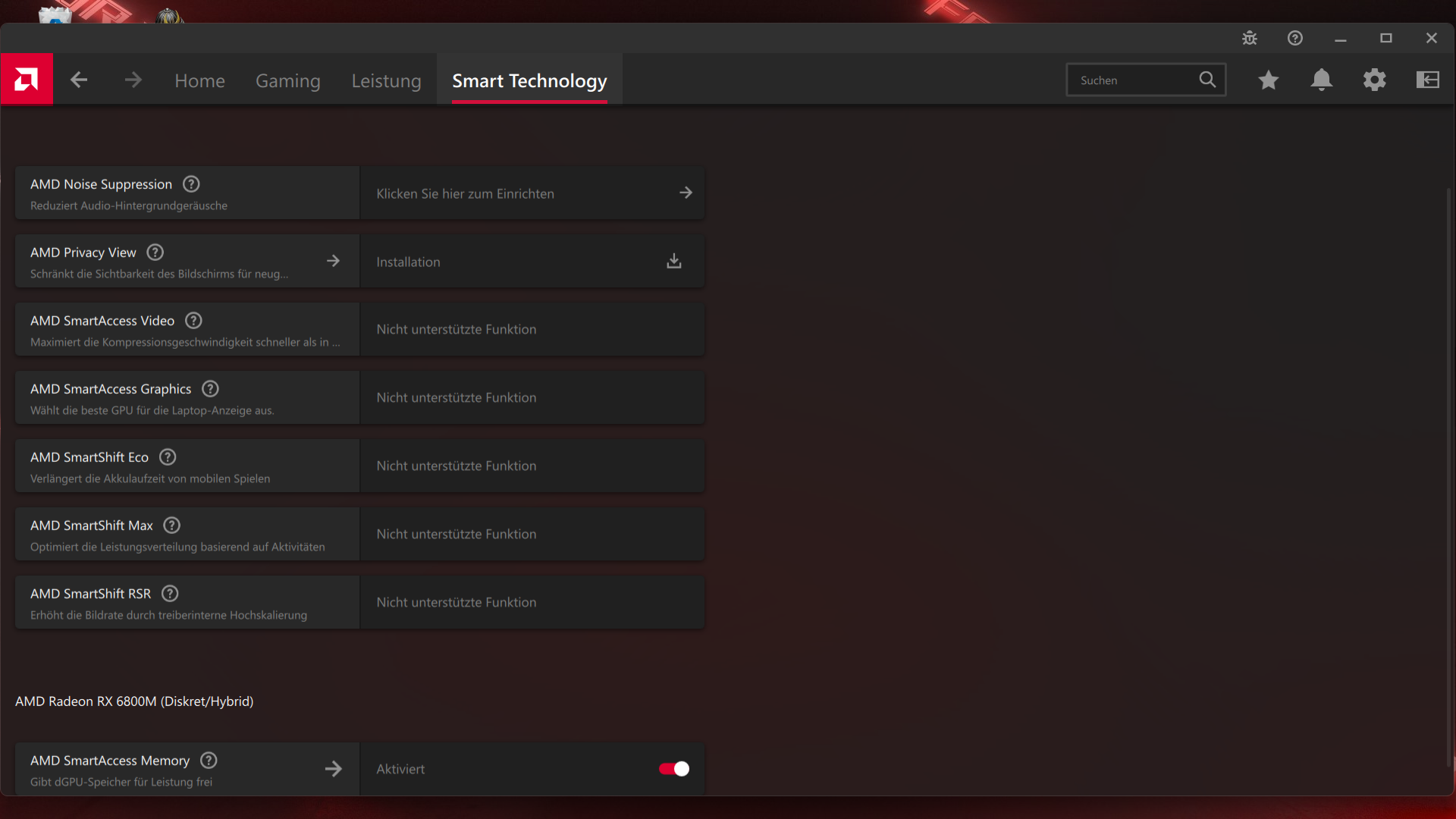Image resolution: width=1456 pixels, height=819 pixels.
Task: Click the Installation label for Privacy View
Action: [408, 262]
